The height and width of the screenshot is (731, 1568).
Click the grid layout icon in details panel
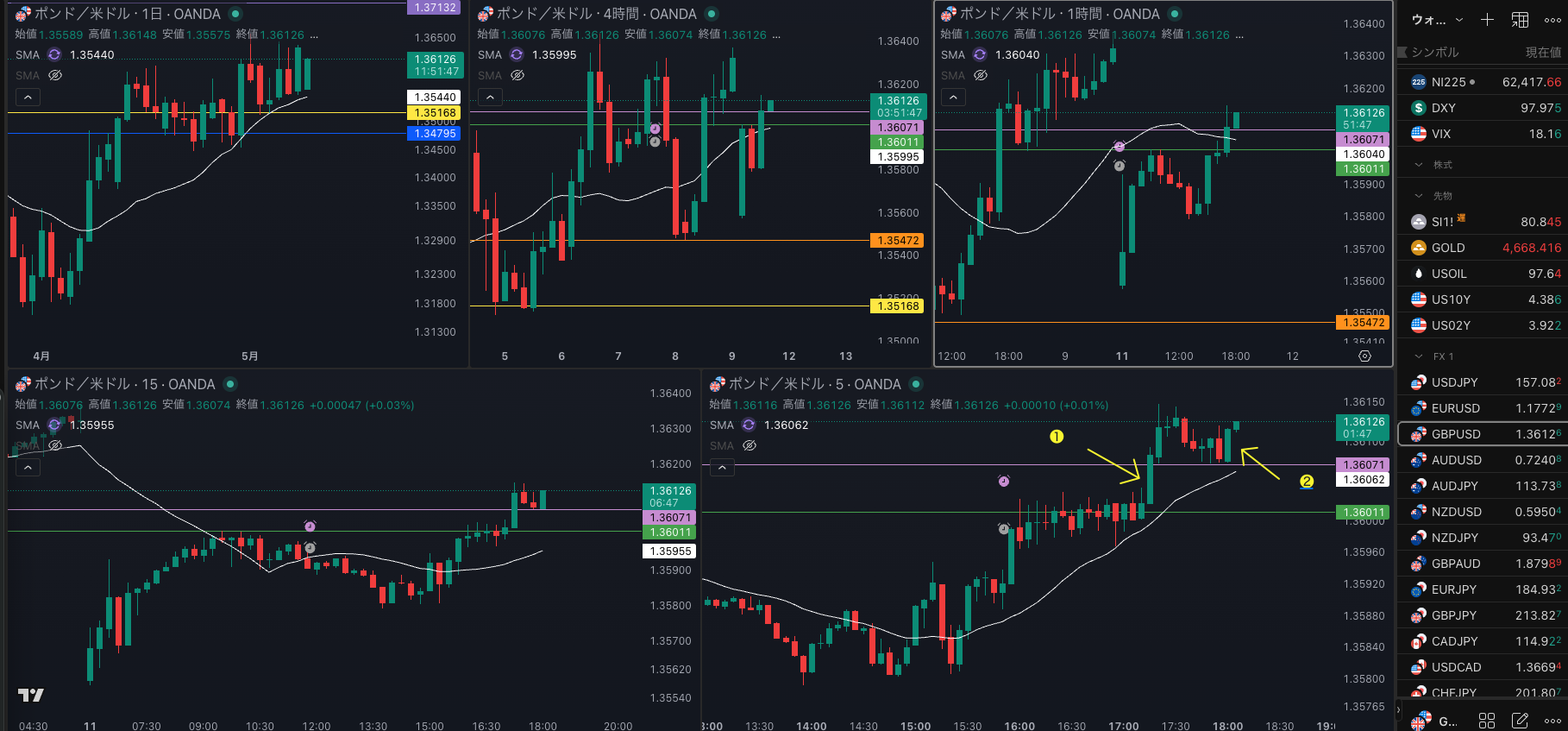[x=1487, y=720]
